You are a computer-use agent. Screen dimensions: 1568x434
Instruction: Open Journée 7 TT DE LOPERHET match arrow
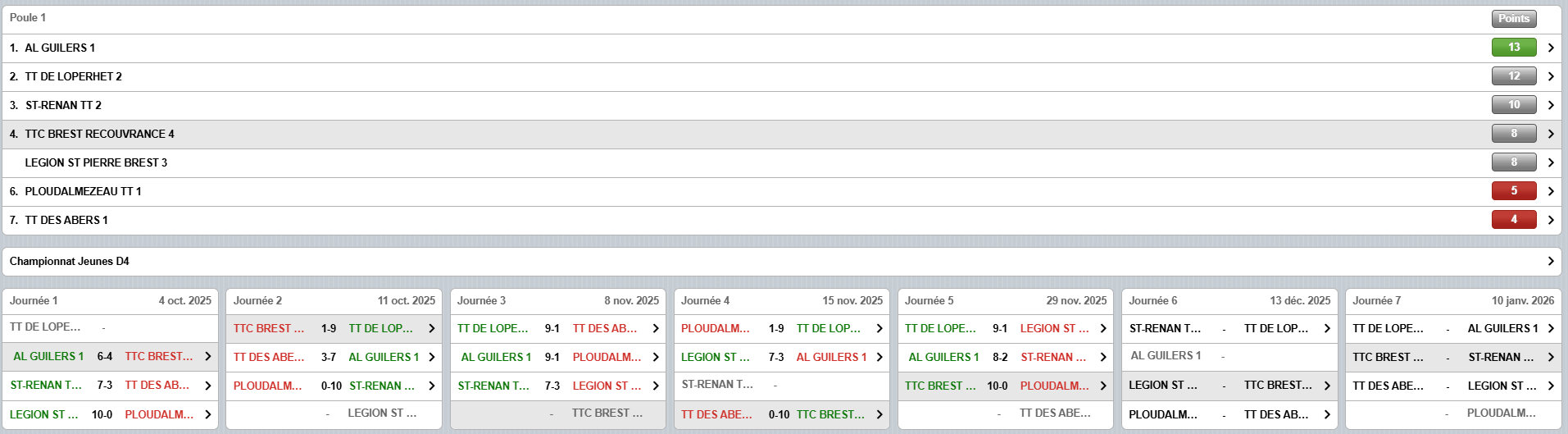click(1550, 328)
